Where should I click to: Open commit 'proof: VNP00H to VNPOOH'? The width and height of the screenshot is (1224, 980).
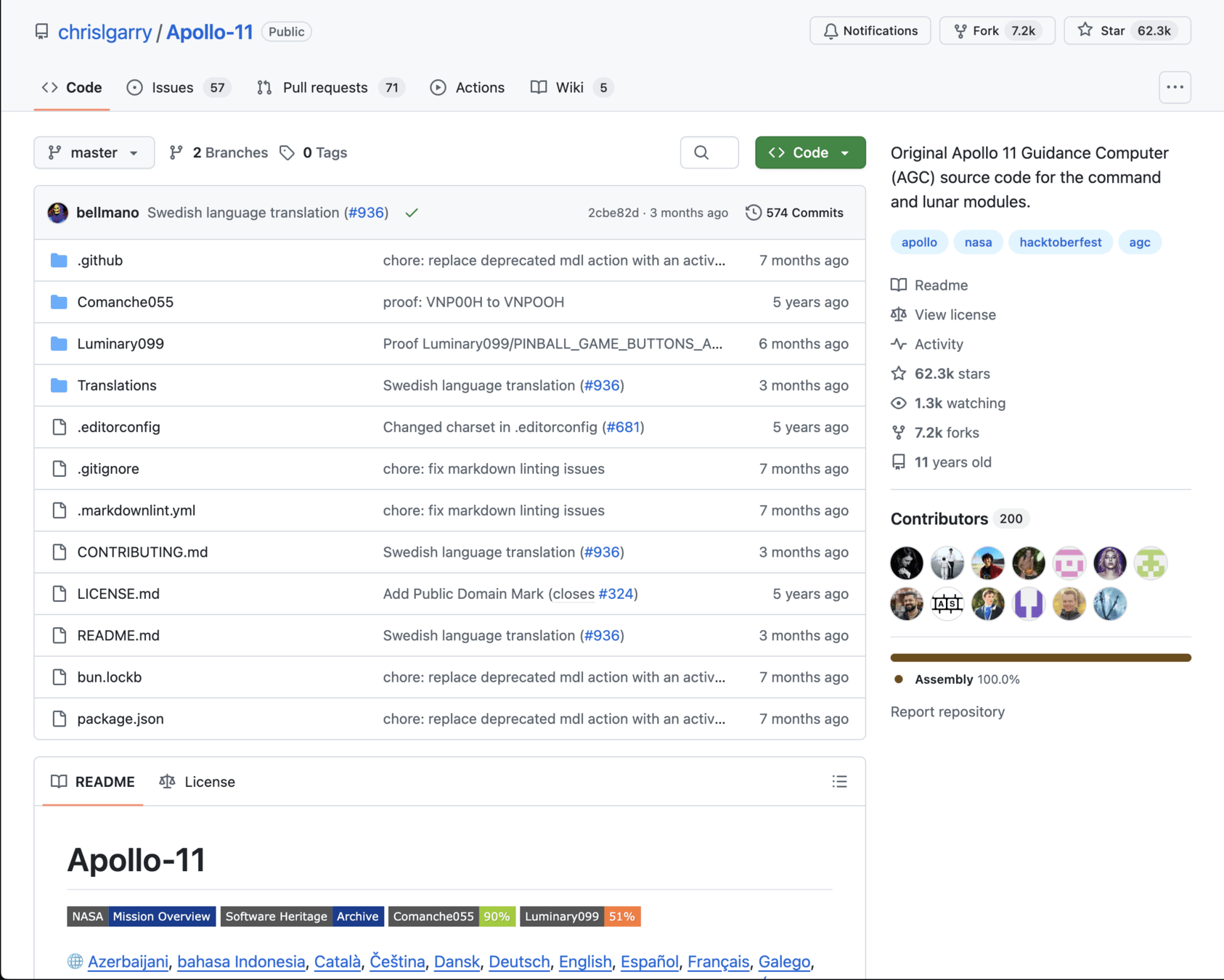coord(473,302)
